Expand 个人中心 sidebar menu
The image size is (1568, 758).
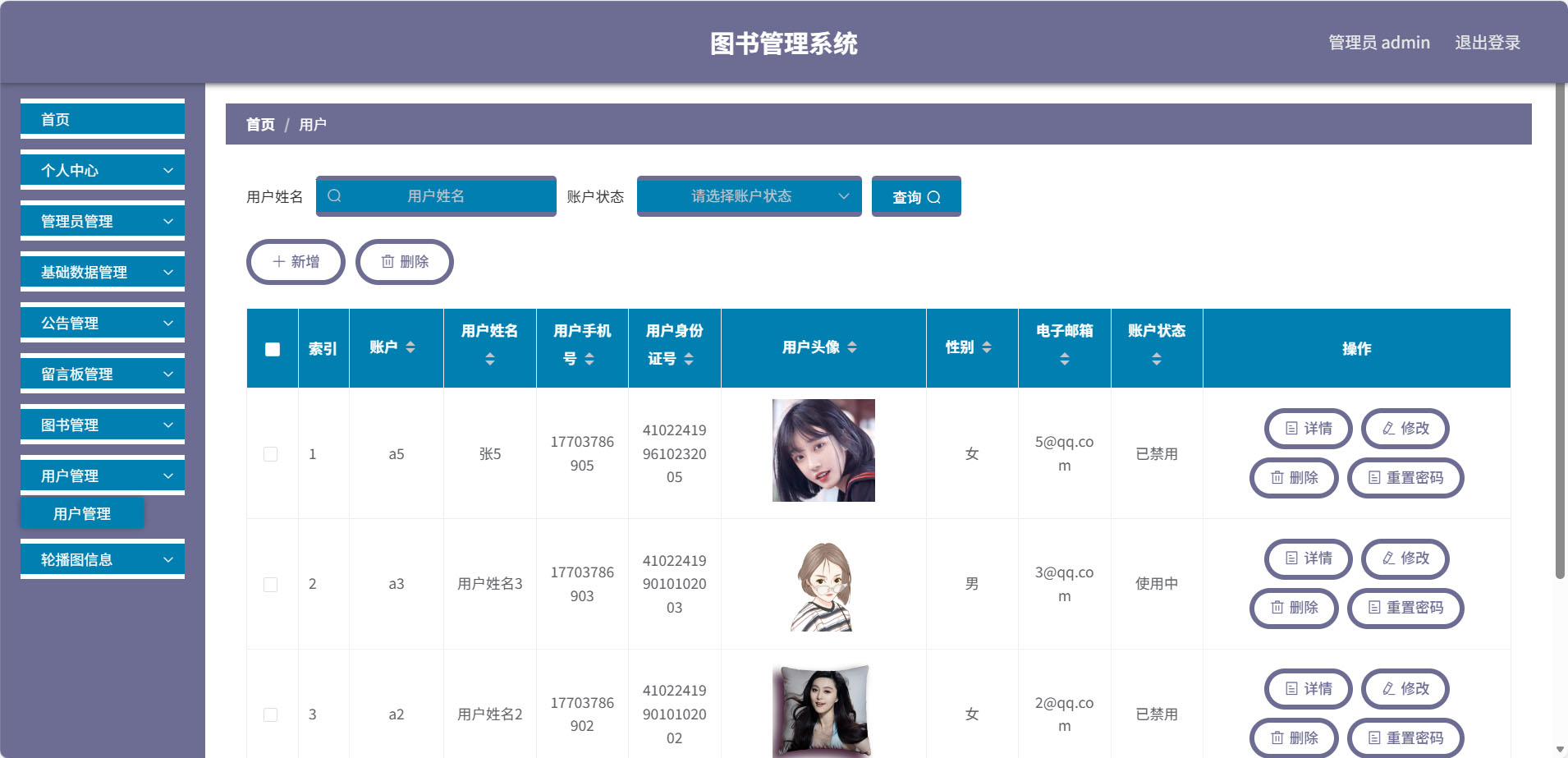[103, 170]
